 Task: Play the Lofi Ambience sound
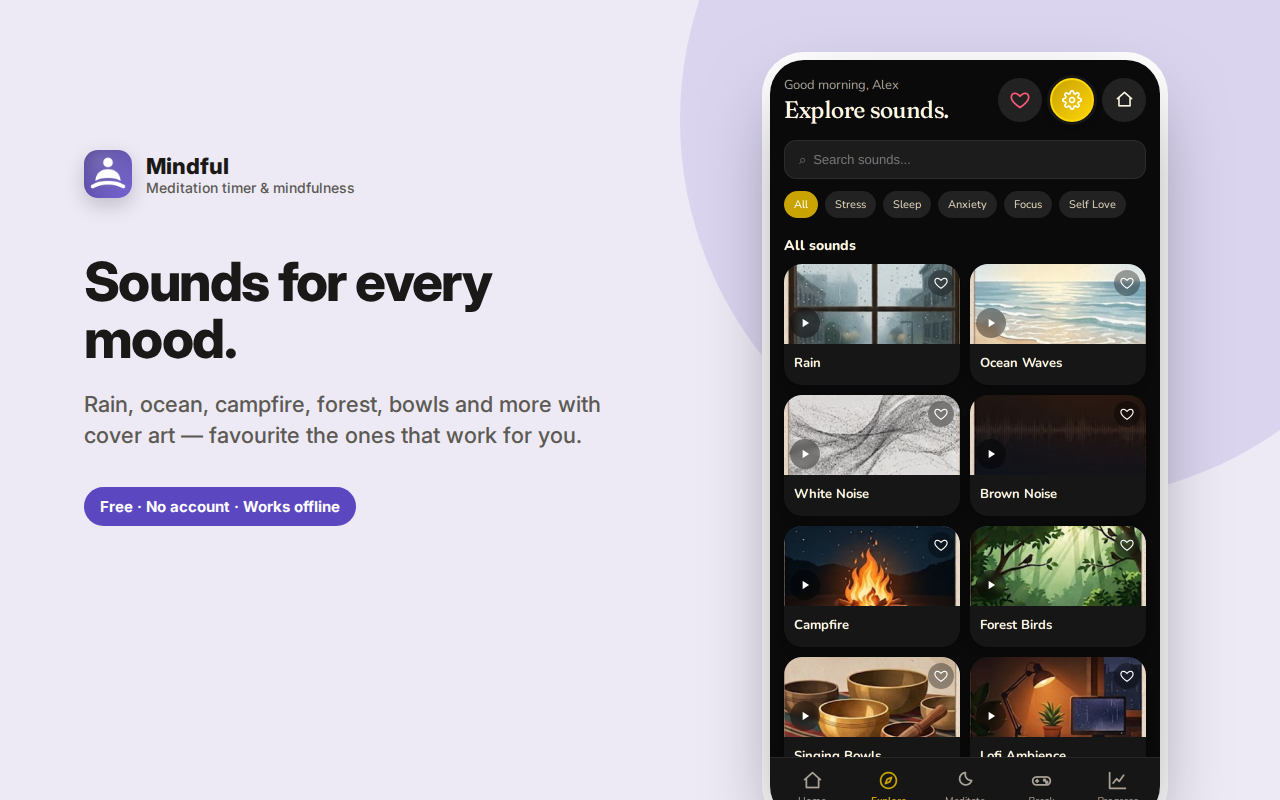pyautogui.click(x=991, y=716)
